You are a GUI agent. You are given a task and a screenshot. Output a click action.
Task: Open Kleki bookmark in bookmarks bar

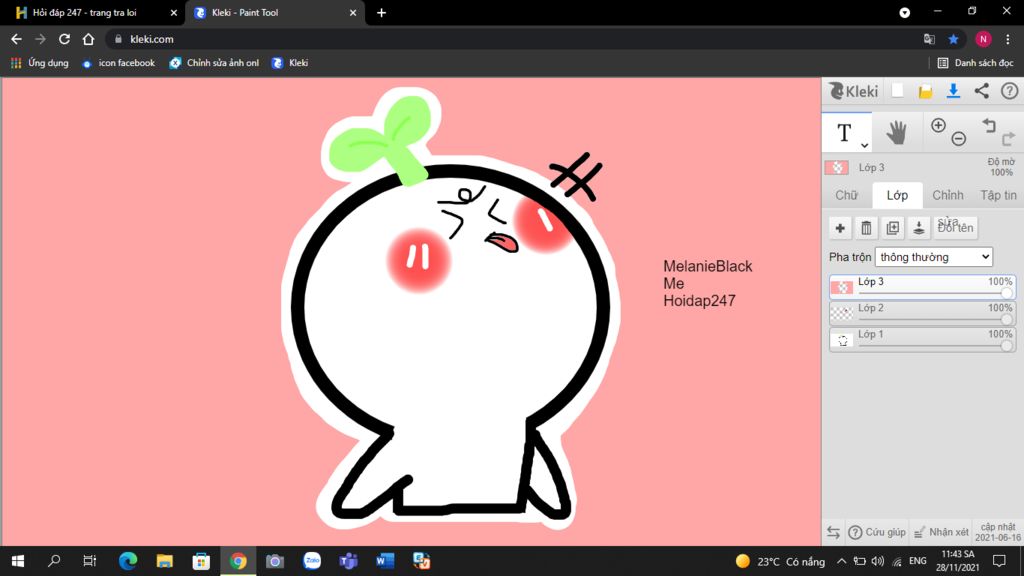[290, 63]
